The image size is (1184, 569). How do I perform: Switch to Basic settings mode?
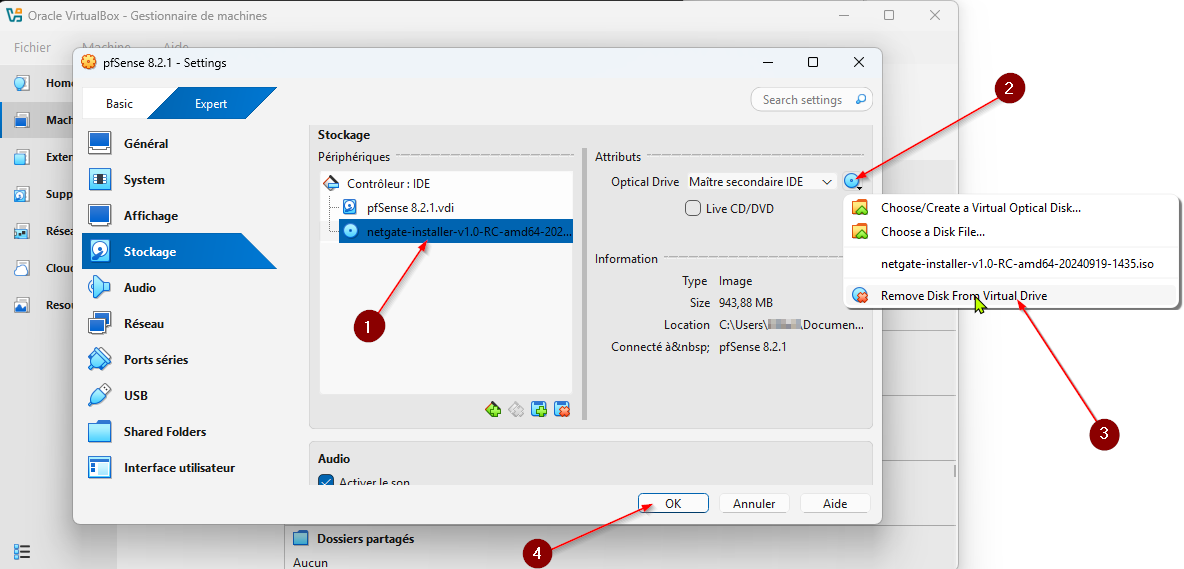pyautogui.click(x=119, y=104)
